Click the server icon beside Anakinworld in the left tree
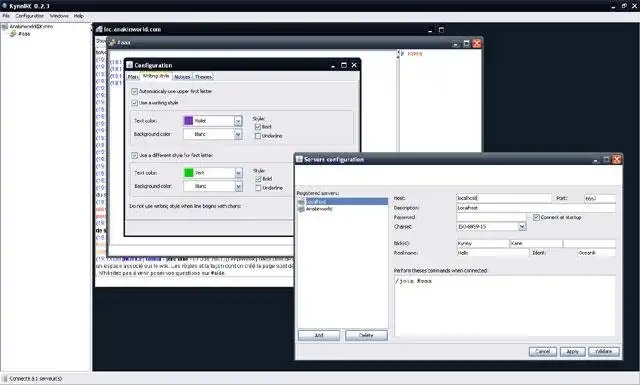The height and width of the screenshot is (385, 640). click(x=5, y=27)
